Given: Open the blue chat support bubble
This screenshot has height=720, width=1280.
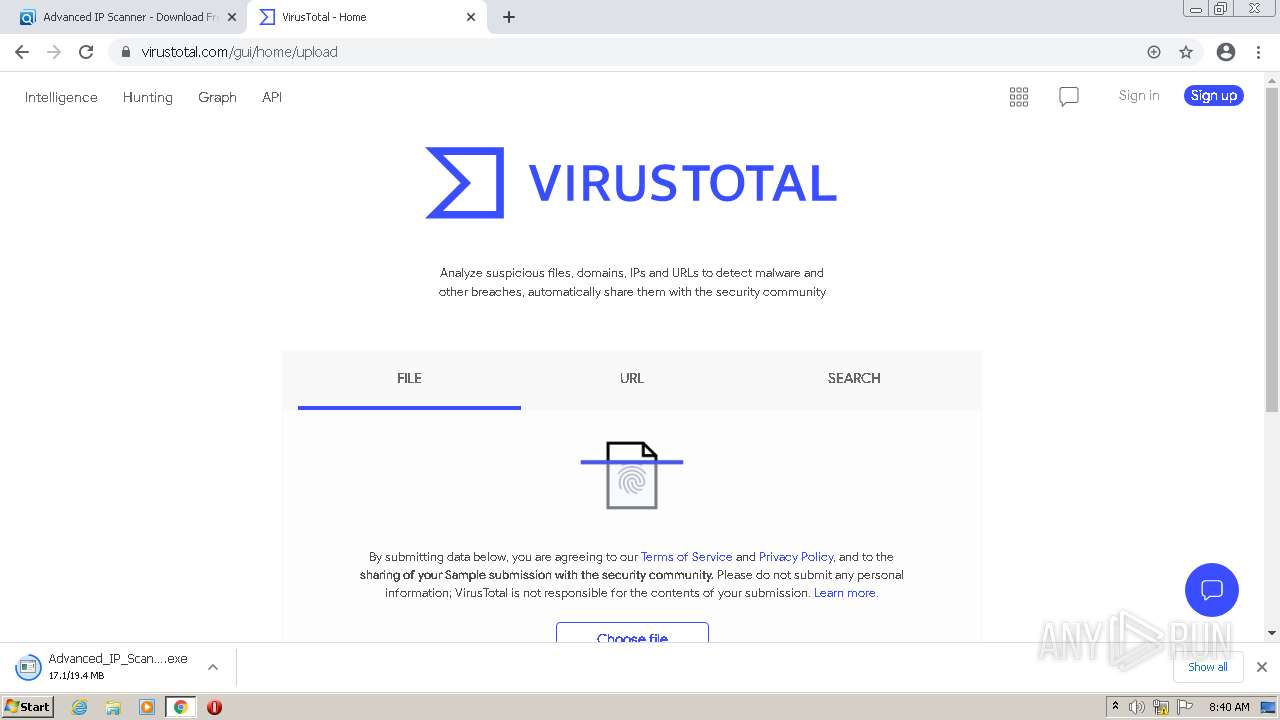Looking at the screenshot, I should pos(1212,589).
